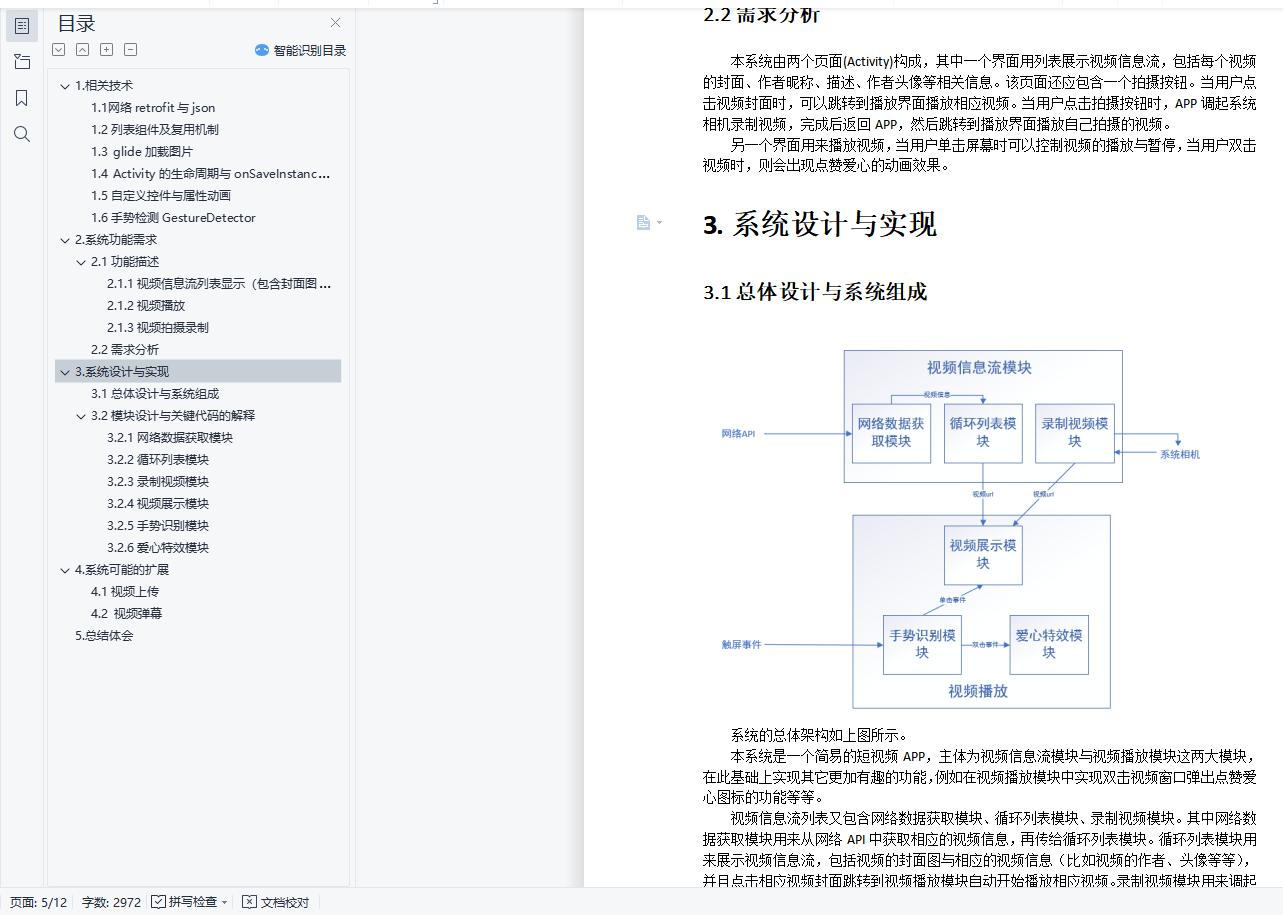Go to 2.2 需求分析 entry
Screen dimensions: 1283x915
125,350
